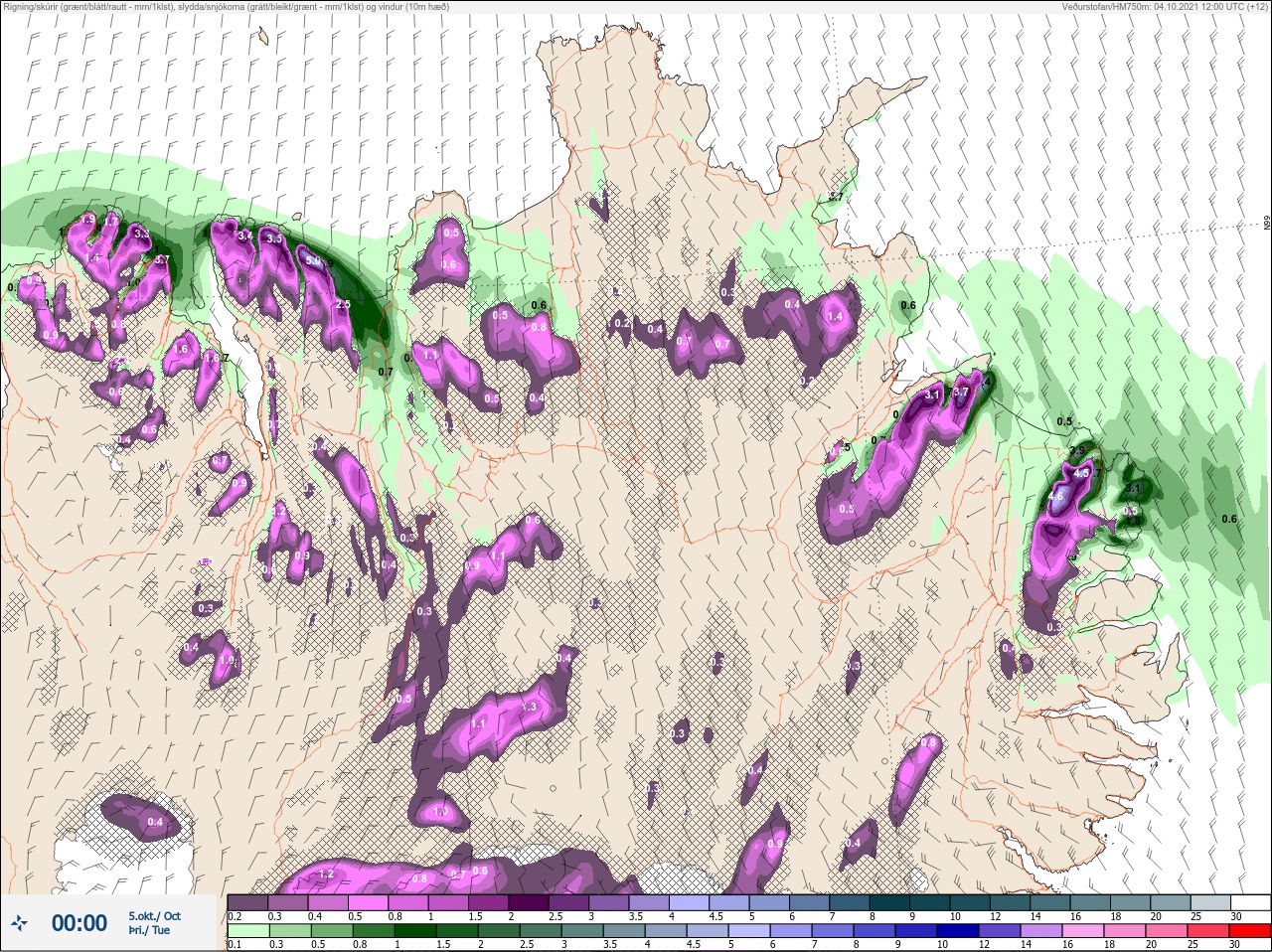Click the 1.4 value in the northern snow band
Screen dimensions: 1272x952
(835, 316)
